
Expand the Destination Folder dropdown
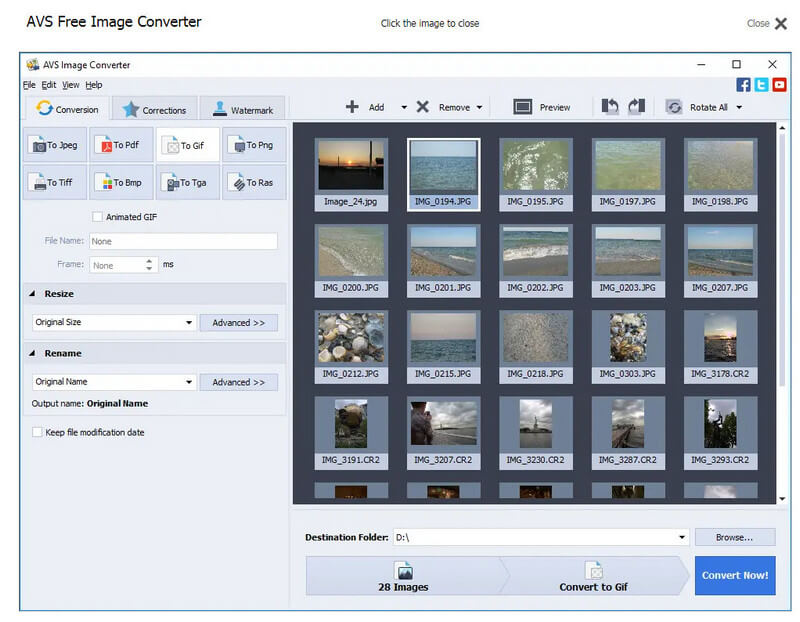[x=682, y=537]
